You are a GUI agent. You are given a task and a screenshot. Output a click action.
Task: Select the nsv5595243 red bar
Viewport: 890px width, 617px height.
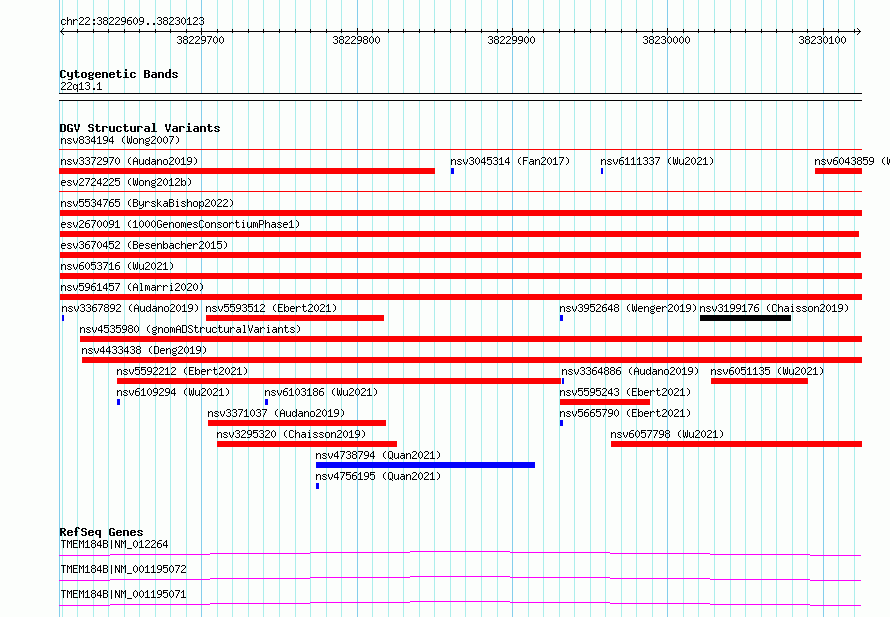[605, 402]
